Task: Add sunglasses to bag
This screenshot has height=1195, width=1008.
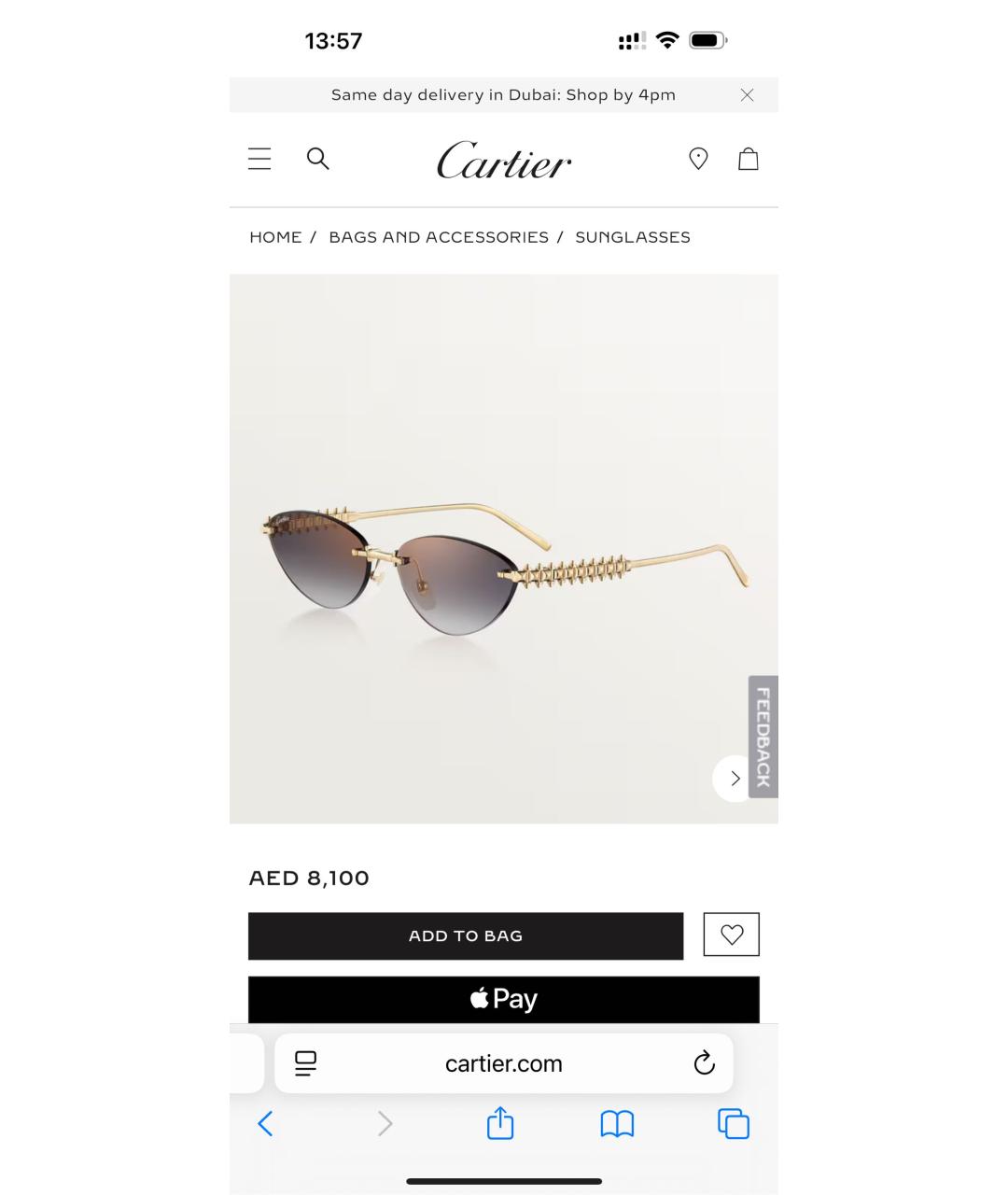Action: (x=466, y=935)
